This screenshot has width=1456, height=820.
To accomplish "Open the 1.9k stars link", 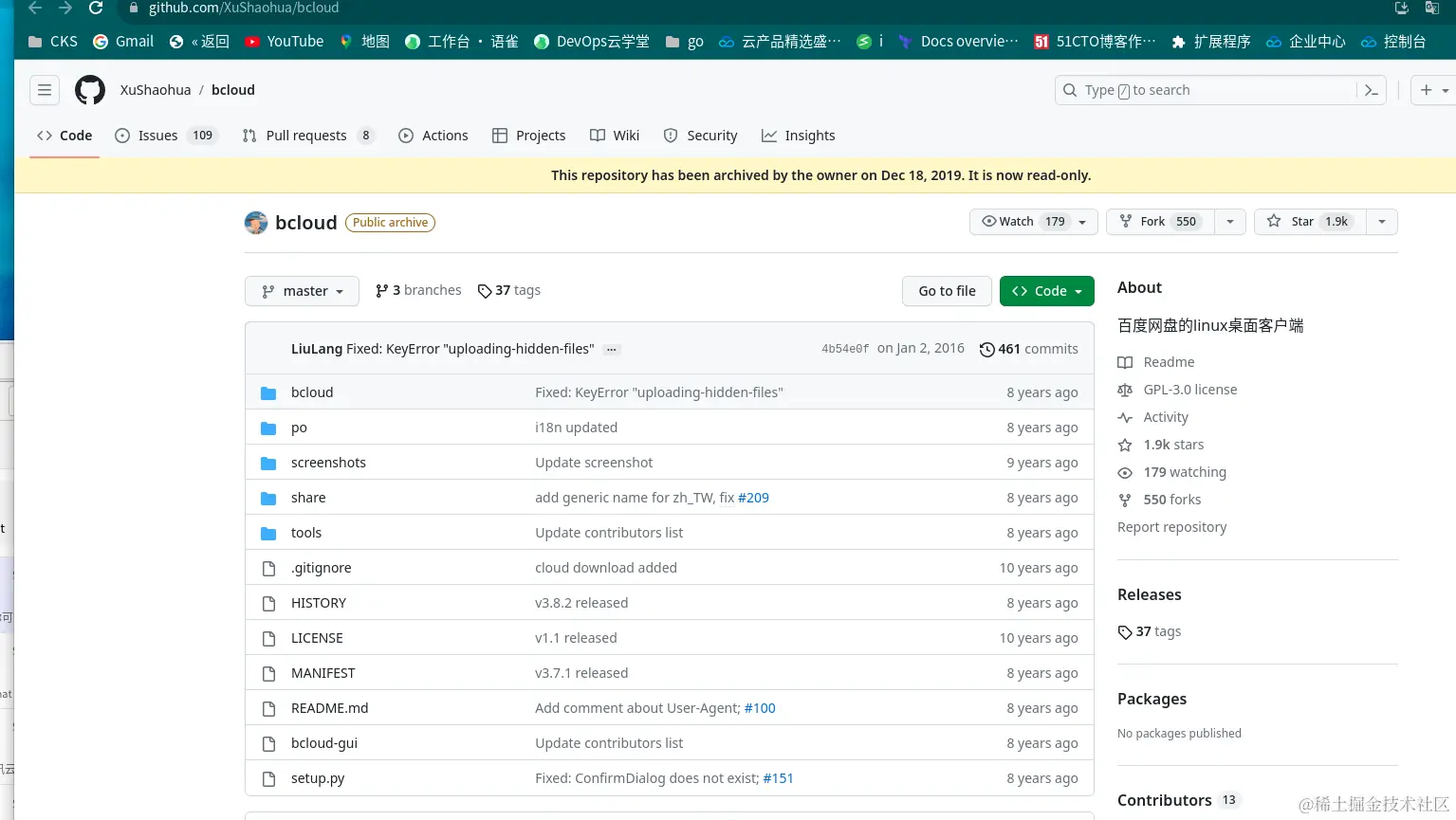I will [1161, 445].
